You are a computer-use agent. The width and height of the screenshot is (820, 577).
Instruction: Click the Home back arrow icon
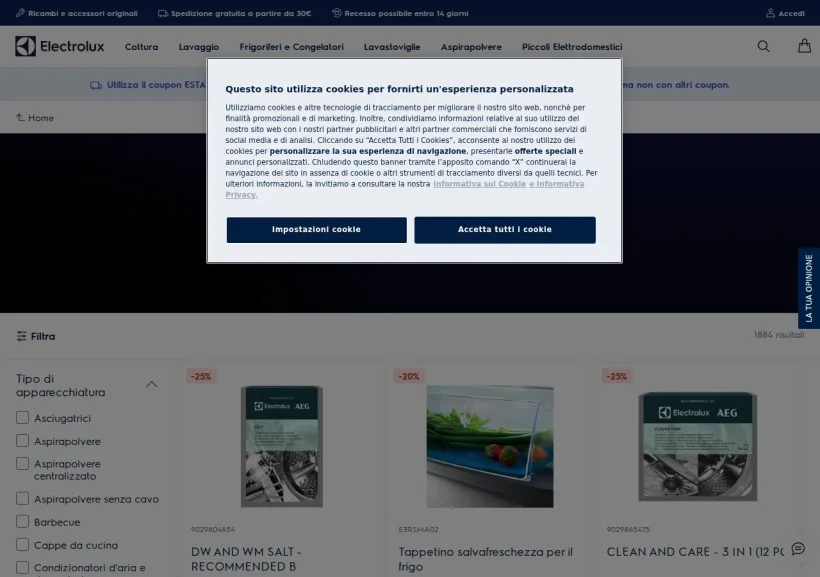[x=20, y=118]
